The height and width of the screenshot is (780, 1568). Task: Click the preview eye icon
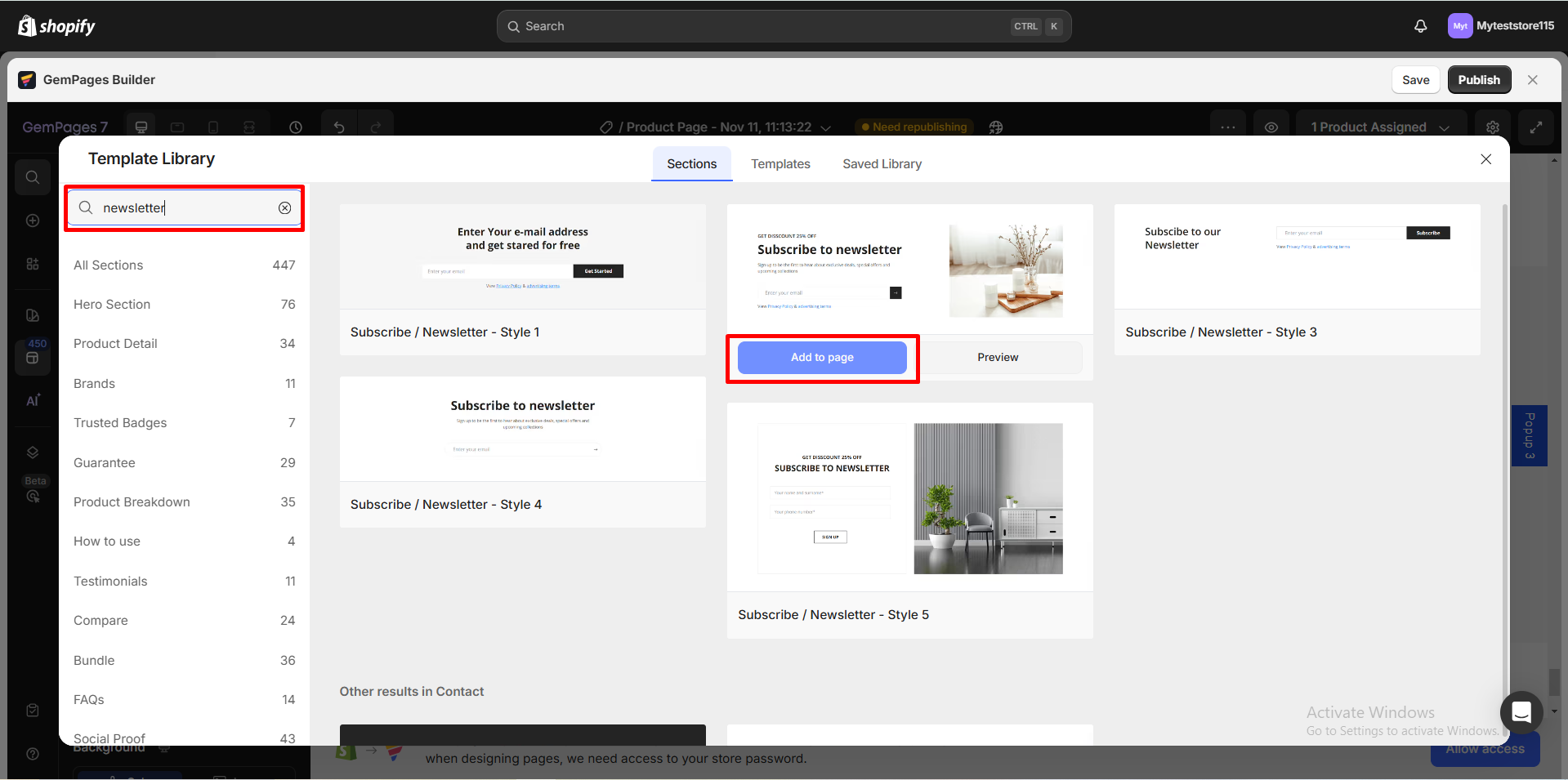(x=1271, y=127)
